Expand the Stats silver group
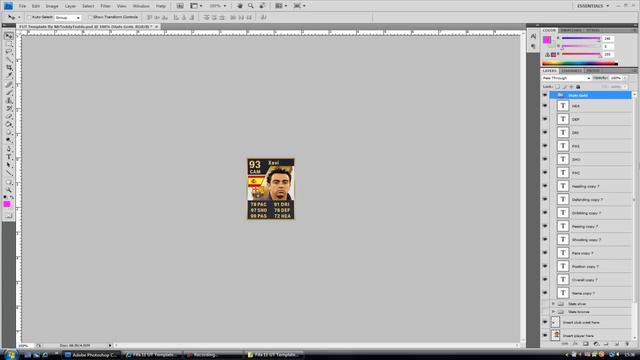Screen dimensions: 640x360 pyautogui.click(x=553, y=304)
